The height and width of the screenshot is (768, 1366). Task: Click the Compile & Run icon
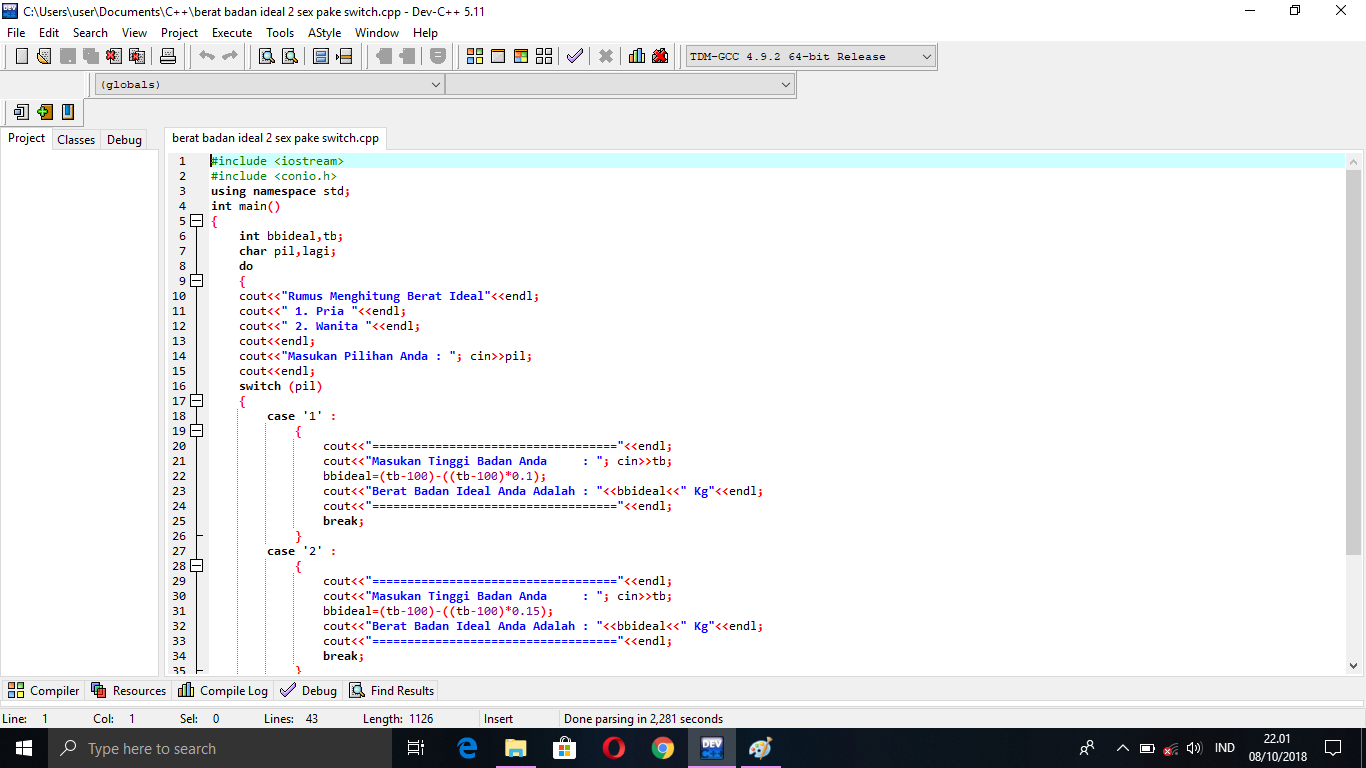521,56
